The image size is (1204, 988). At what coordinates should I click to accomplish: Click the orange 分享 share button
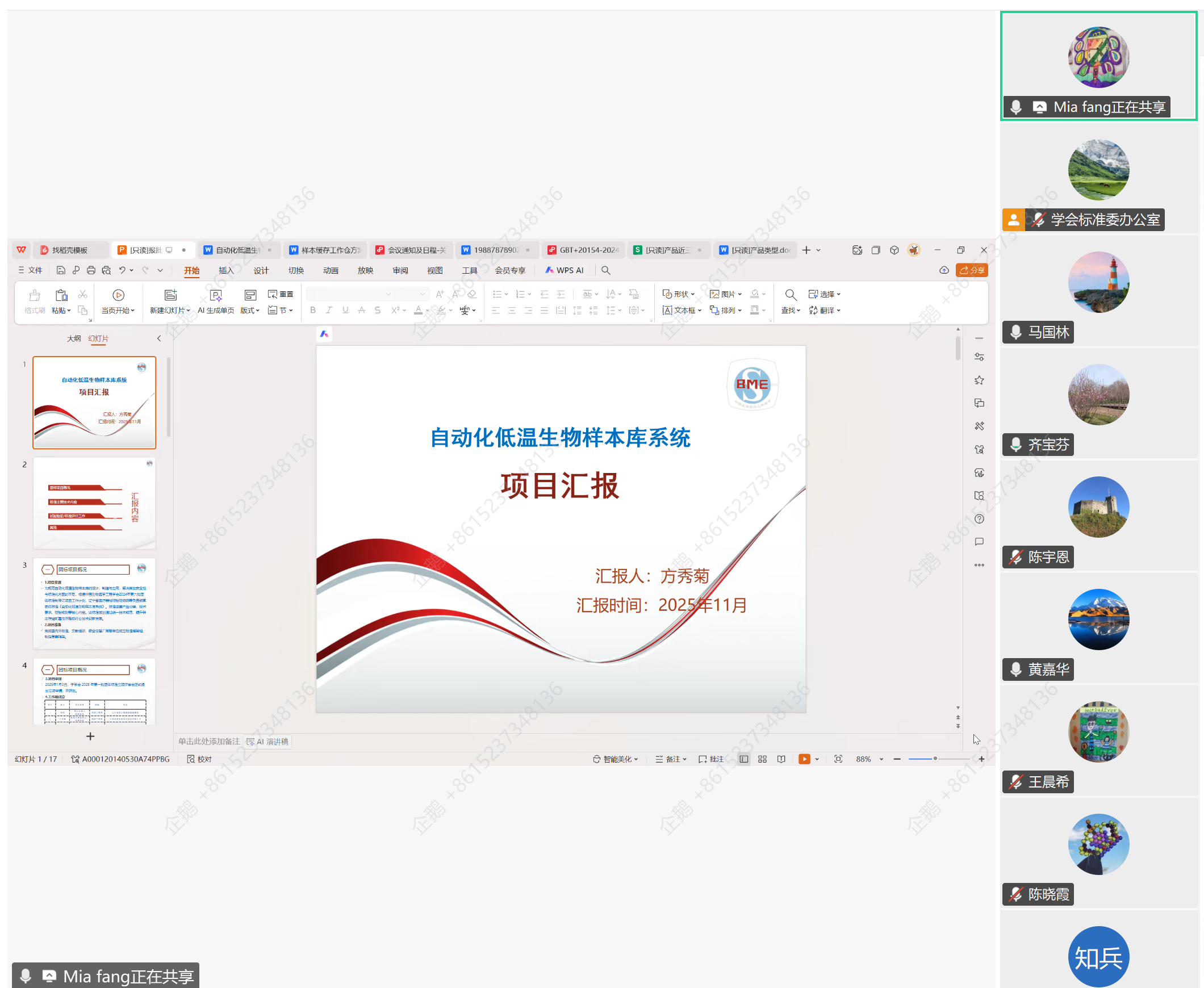(972, 270)
